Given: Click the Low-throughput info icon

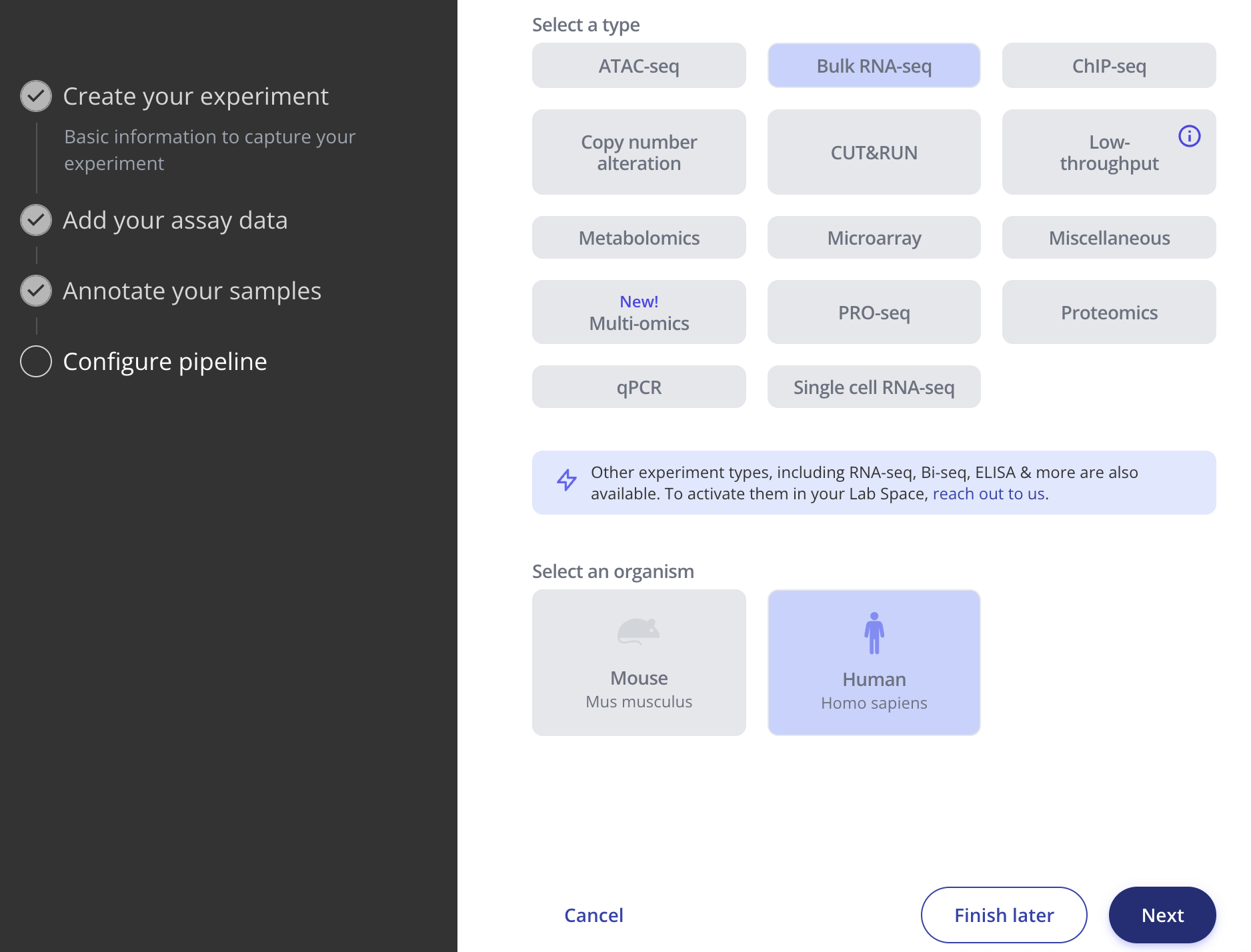Looking at the screenshot, I should click(x=1189, y=136).
